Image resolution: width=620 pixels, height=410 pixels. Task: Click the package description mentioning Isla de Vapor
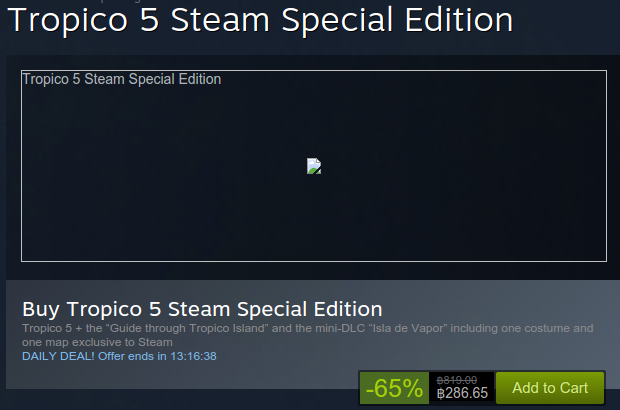[x=308, y=335]
